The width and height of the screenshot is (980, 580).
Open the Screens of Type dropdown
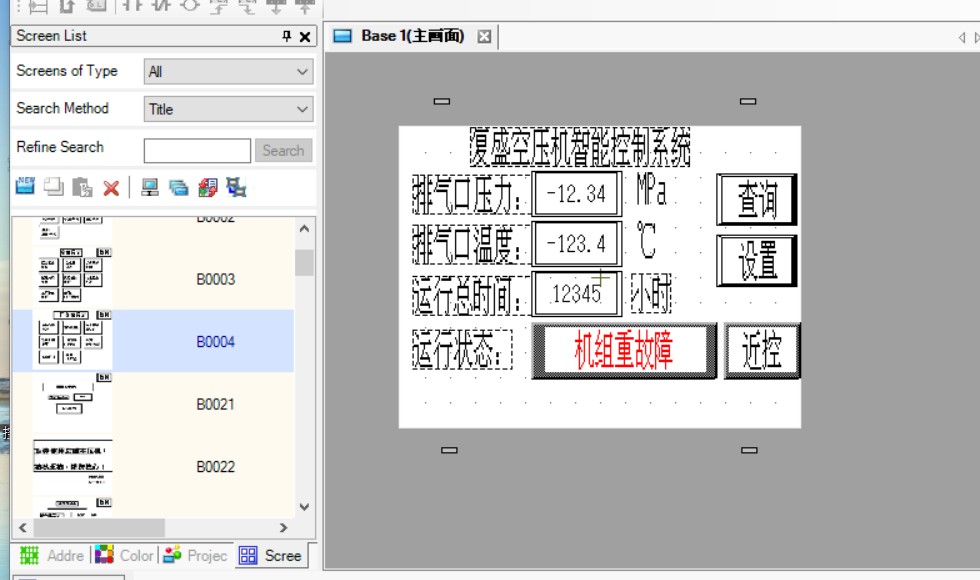pyautogui.click(x=228, y=72)
